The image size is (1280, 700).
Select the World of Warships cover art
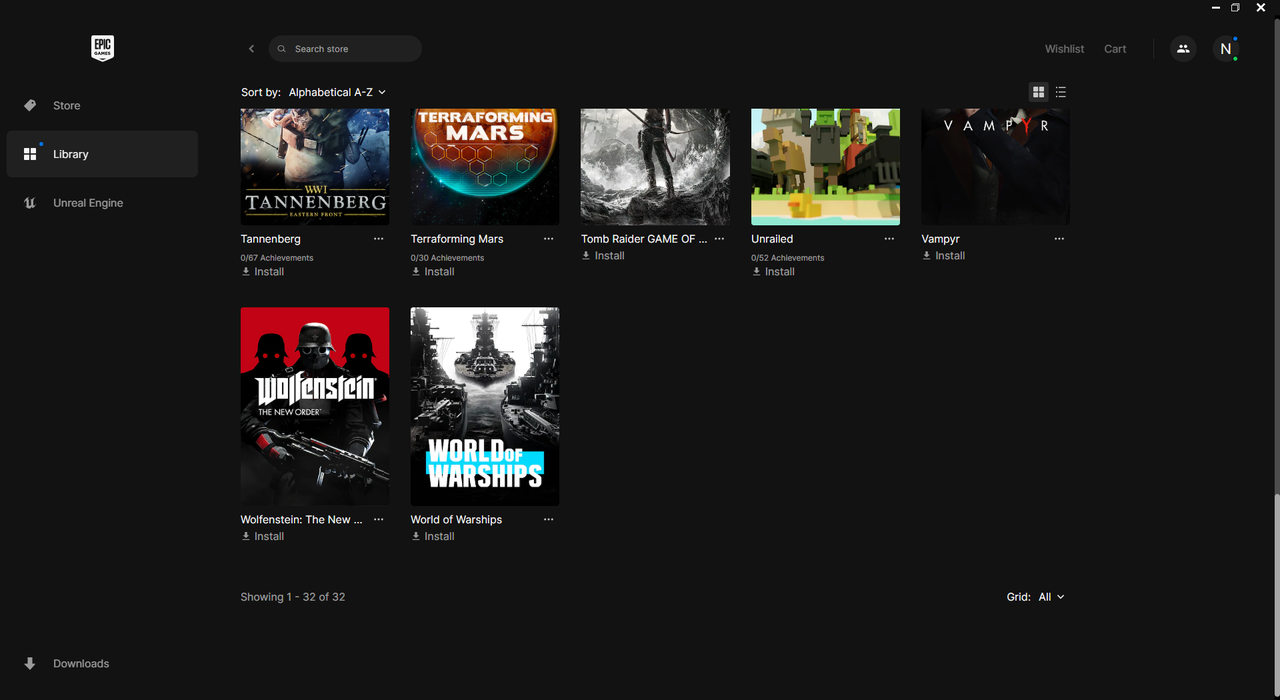tap(485, 406)
